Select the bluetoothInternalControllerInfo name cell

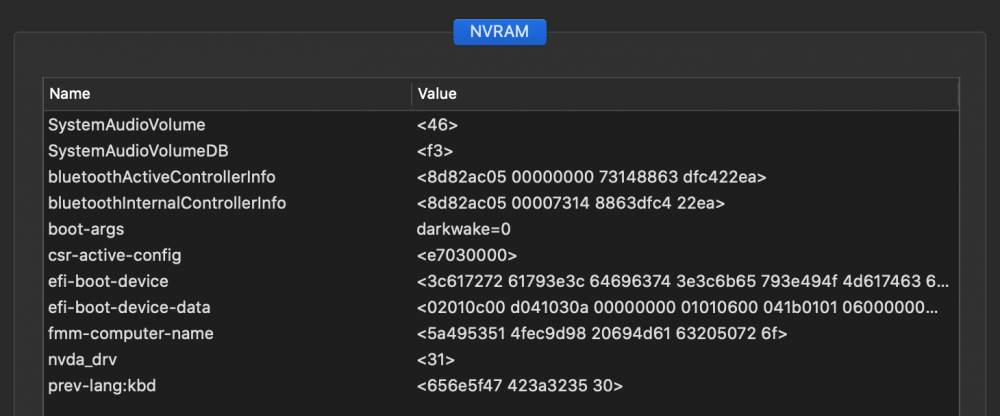(167, 204)
